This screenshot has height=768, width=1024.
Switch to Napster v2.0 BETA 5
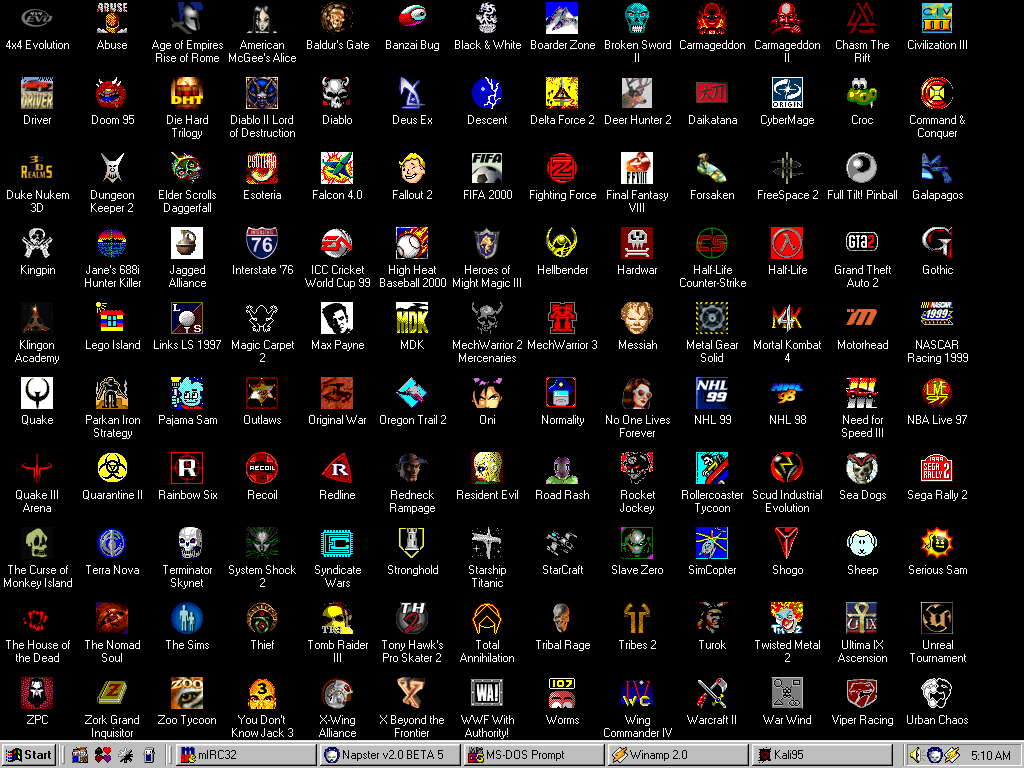[390, 755]
